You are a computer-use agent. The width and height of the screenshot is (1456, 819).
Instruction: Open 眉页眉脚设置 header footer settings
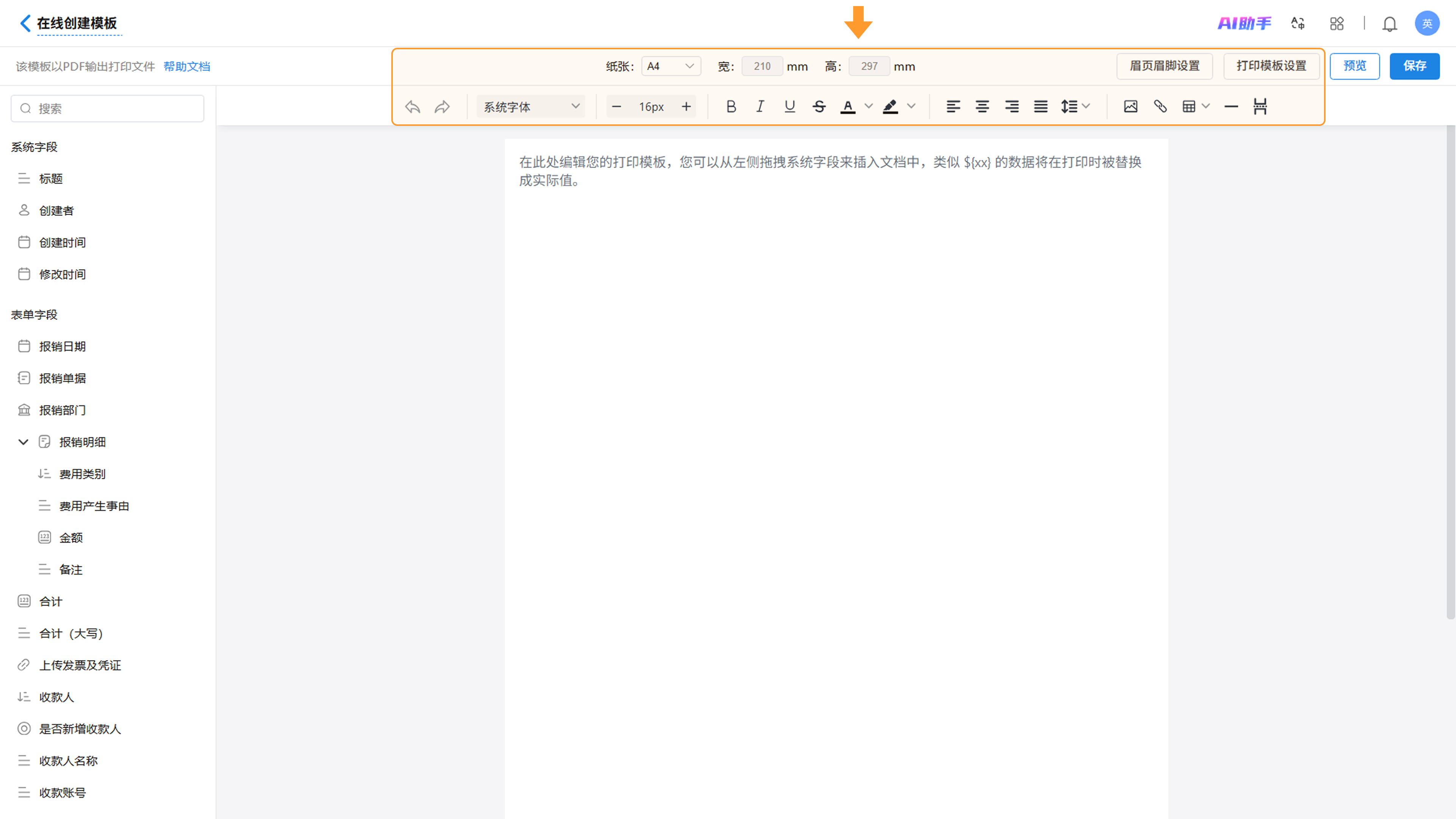click(x=1164, y=66)
